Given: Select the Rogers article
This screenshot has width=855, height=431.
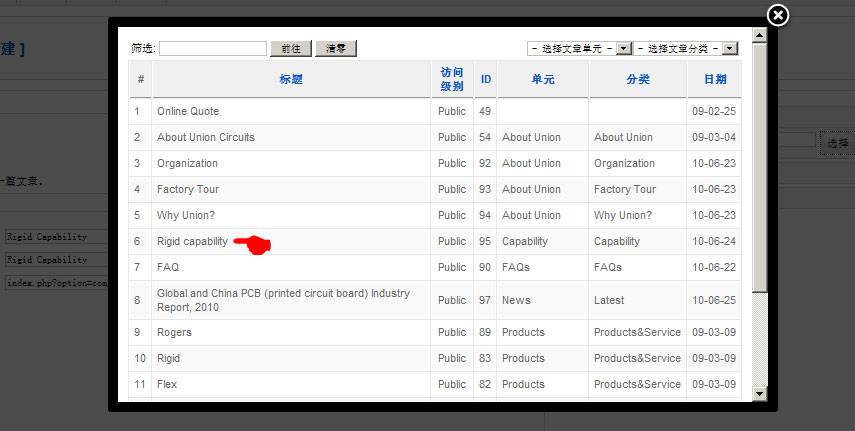Looking at the screenshot, I should 175,332.
